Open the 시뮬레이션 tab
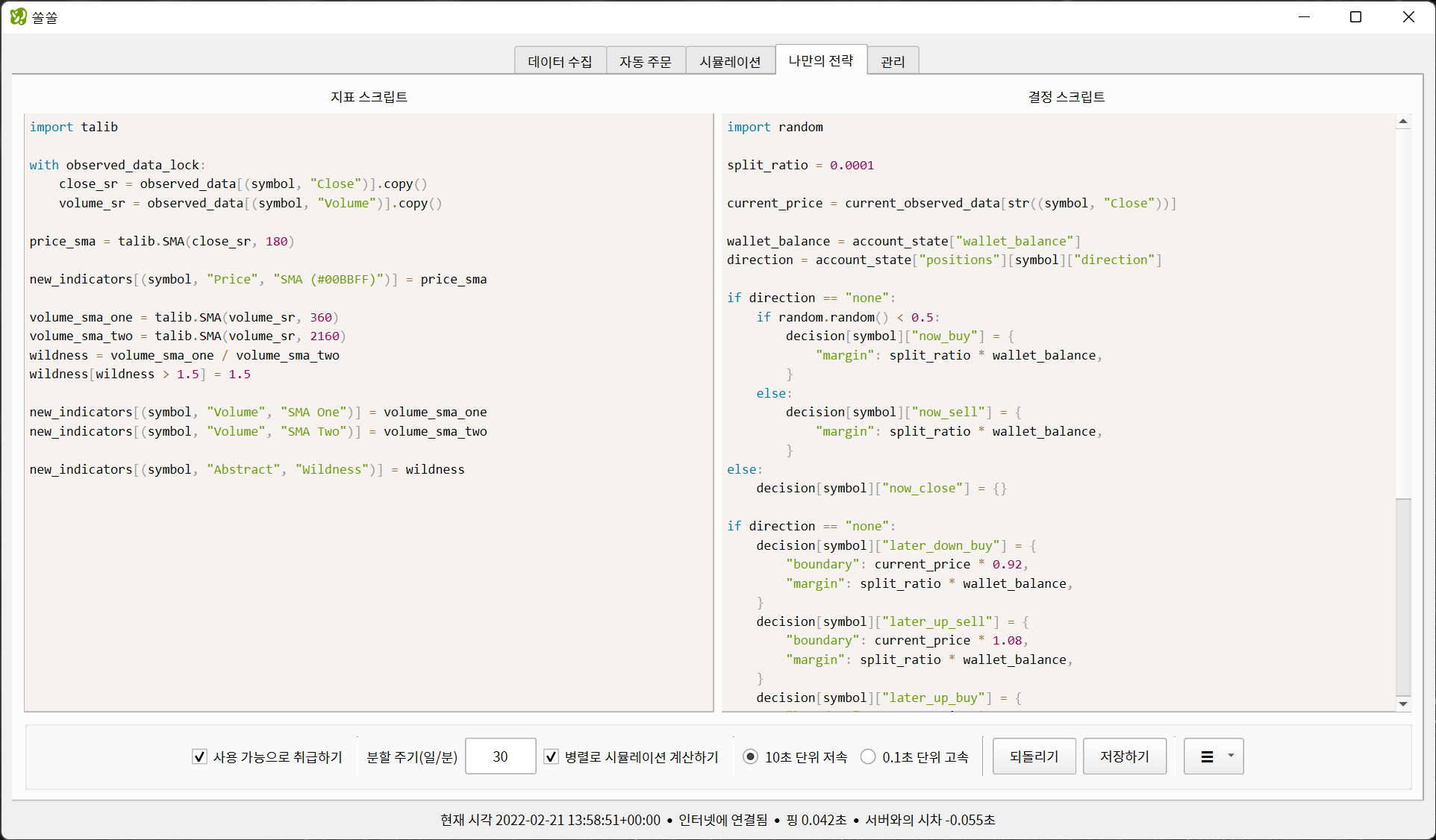 pyautogui.click(x=730, y=61)
